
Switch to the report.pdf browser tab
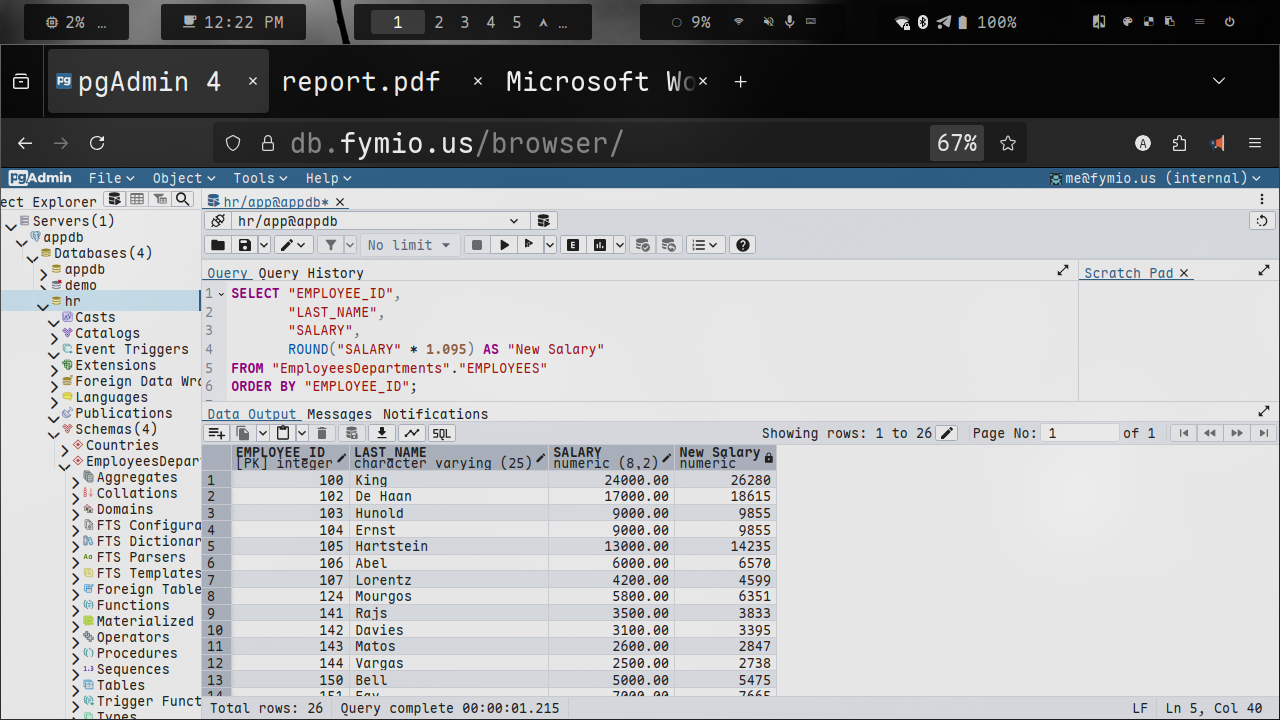pos(361,82)
